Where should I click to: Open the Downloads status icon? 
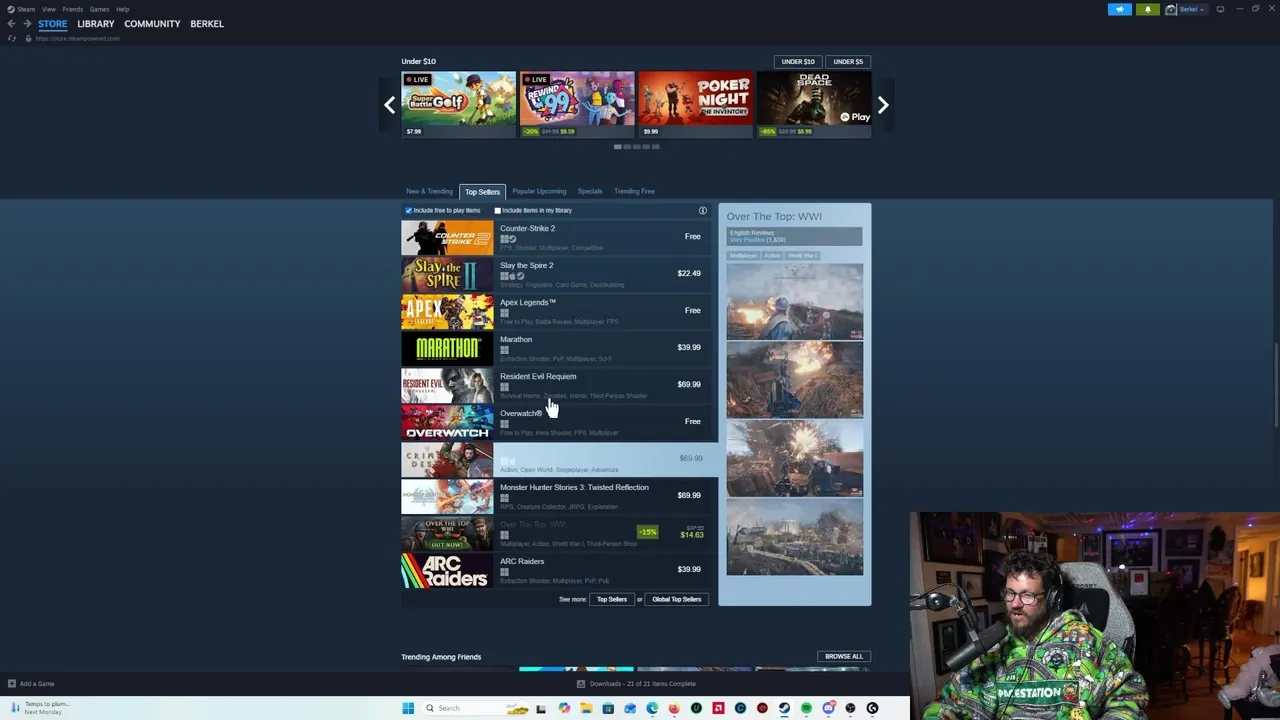(581, 684)
